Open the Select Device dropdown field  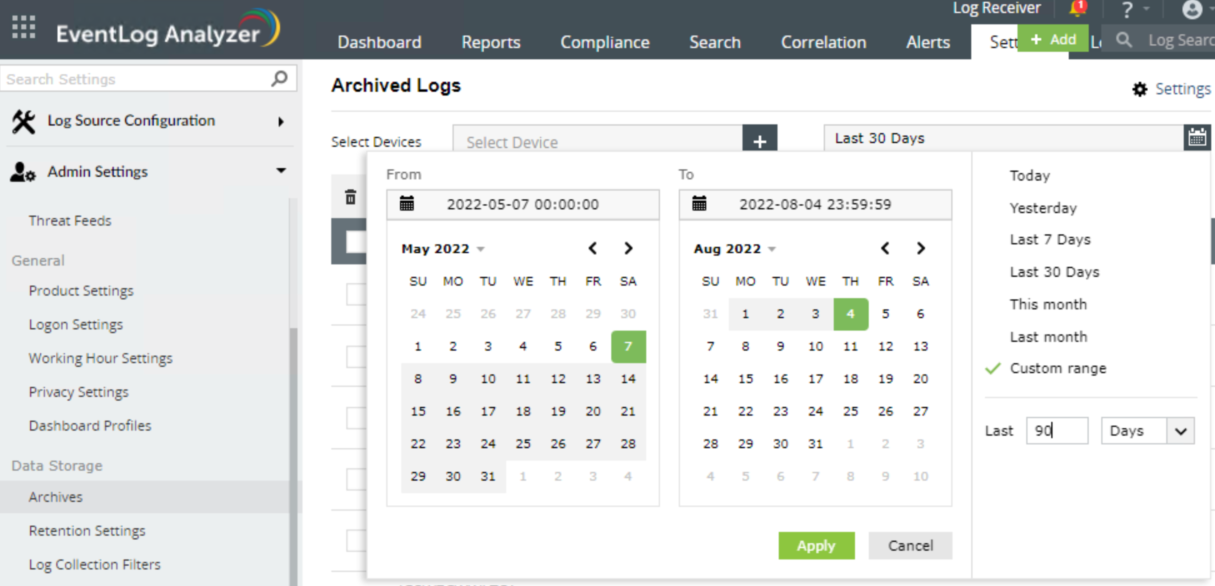pos(598,142)
